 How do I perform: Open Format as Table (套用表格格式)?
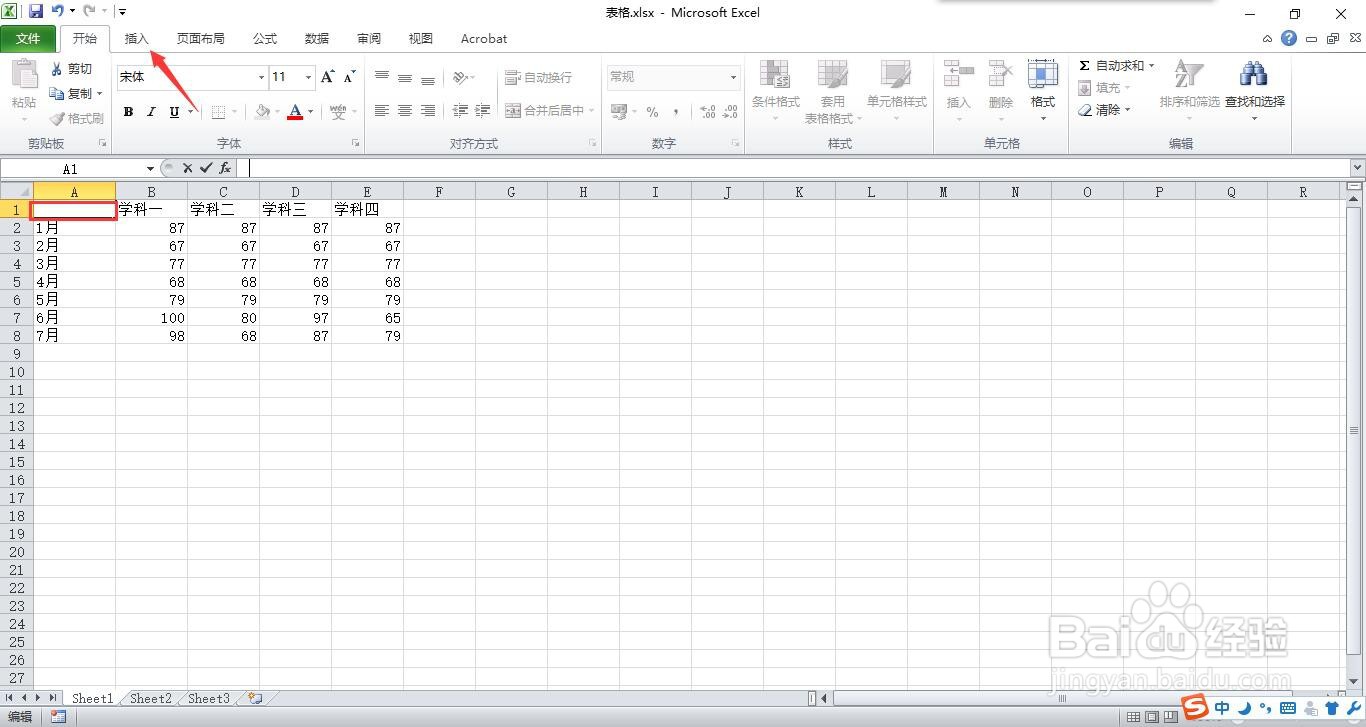832,90
